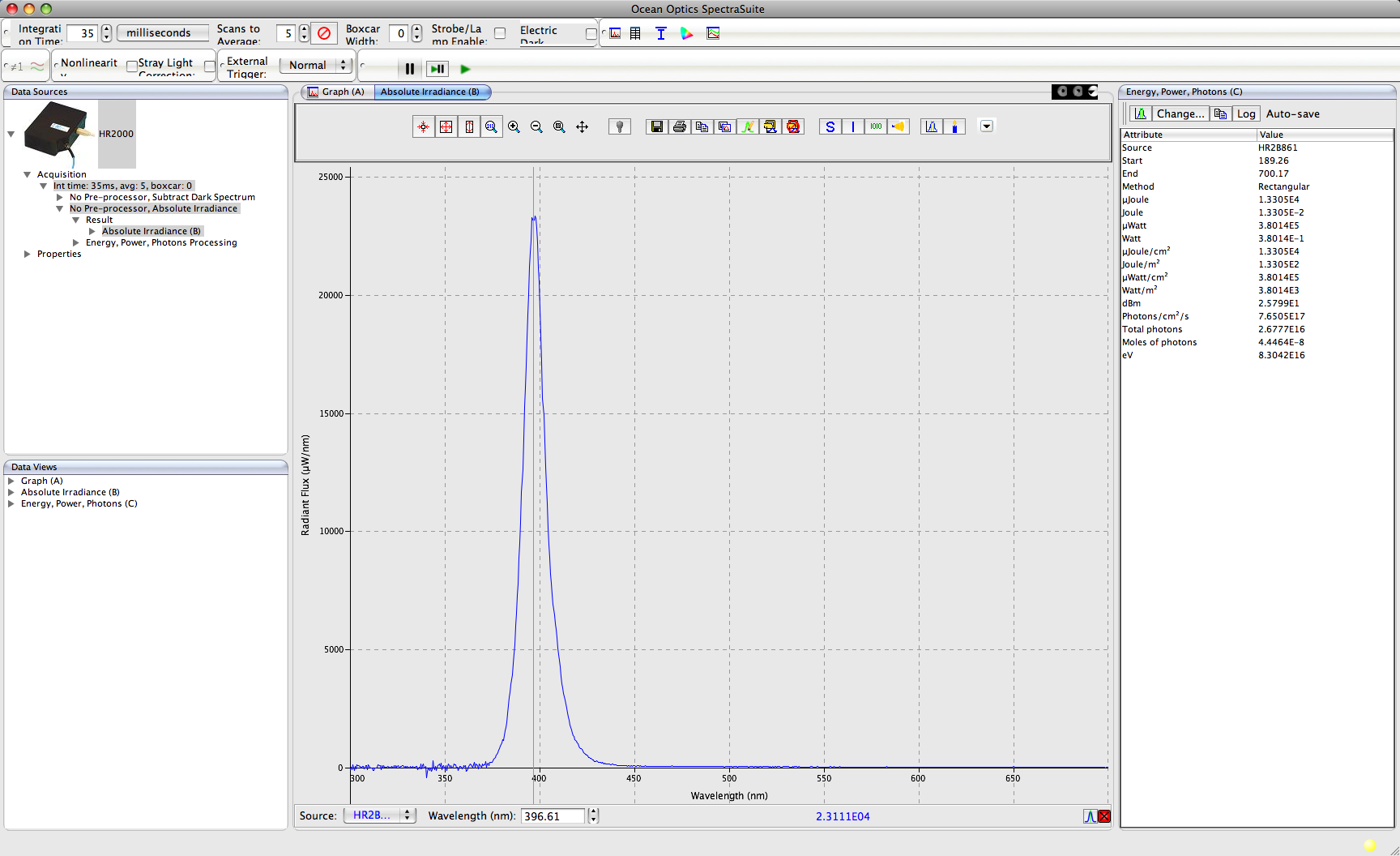Click the zoom in magnifier icon
The height and width of the screenshot is (856, 1400).
[514, 126]
